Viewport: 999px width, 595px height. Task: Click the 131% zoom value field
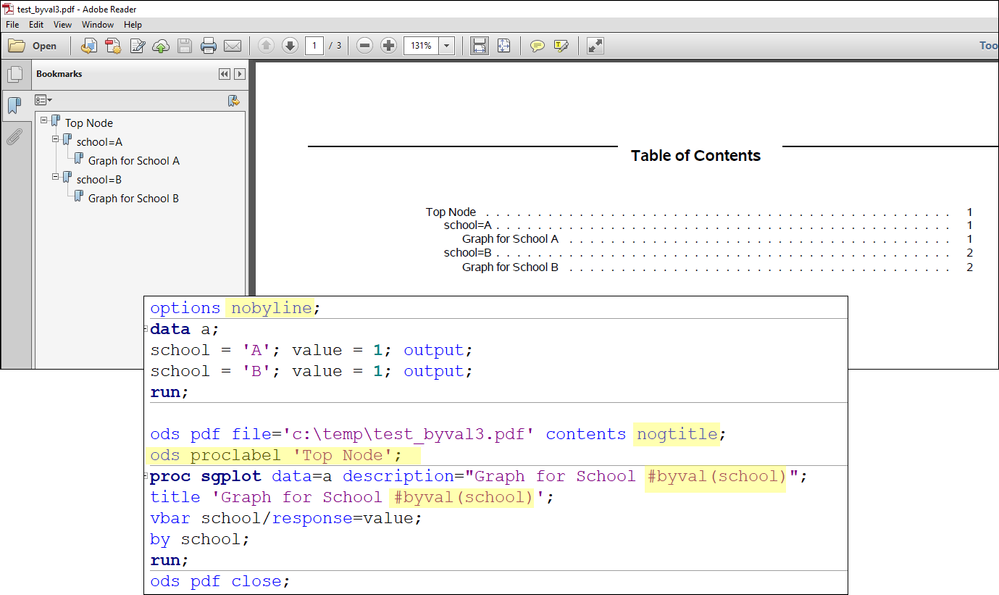420,46
